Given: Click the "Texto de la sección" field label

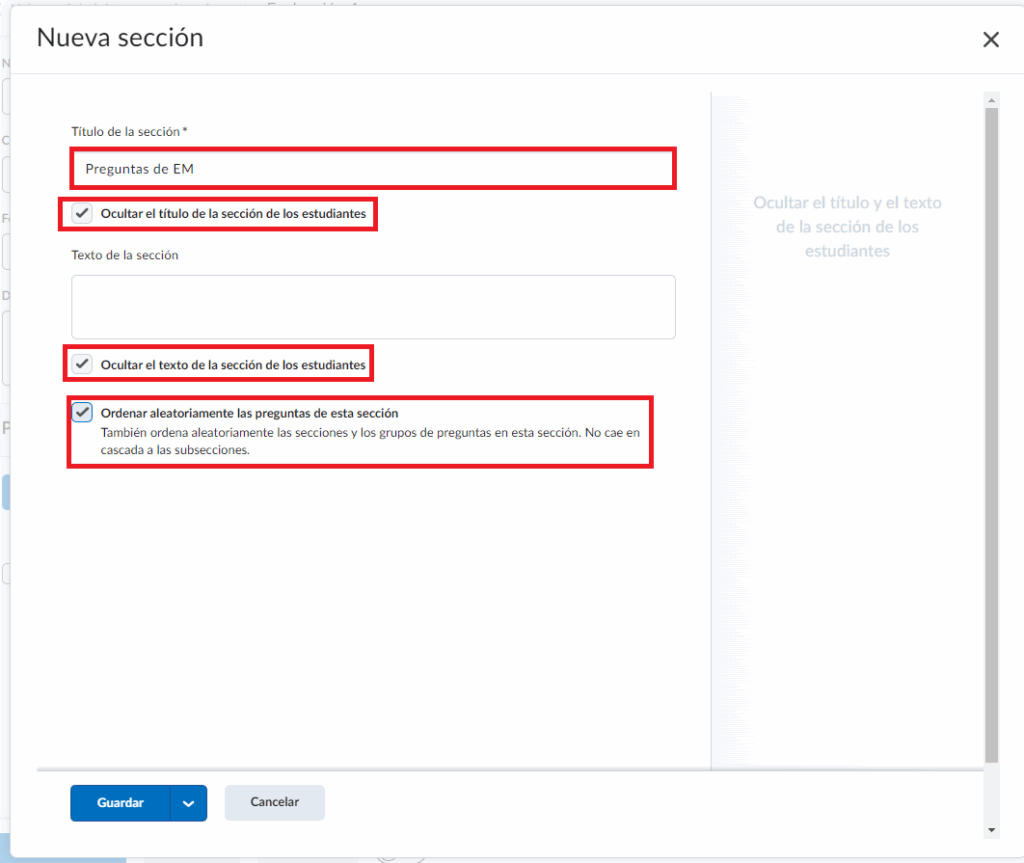Looking at the screenshot, I should pyautogui.click(x=125, y=255).
